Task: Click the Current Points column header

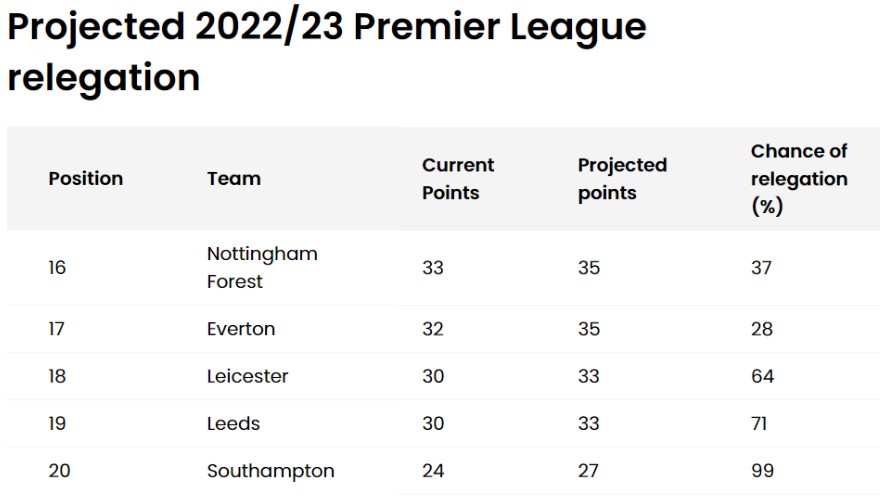Action: 458,178
